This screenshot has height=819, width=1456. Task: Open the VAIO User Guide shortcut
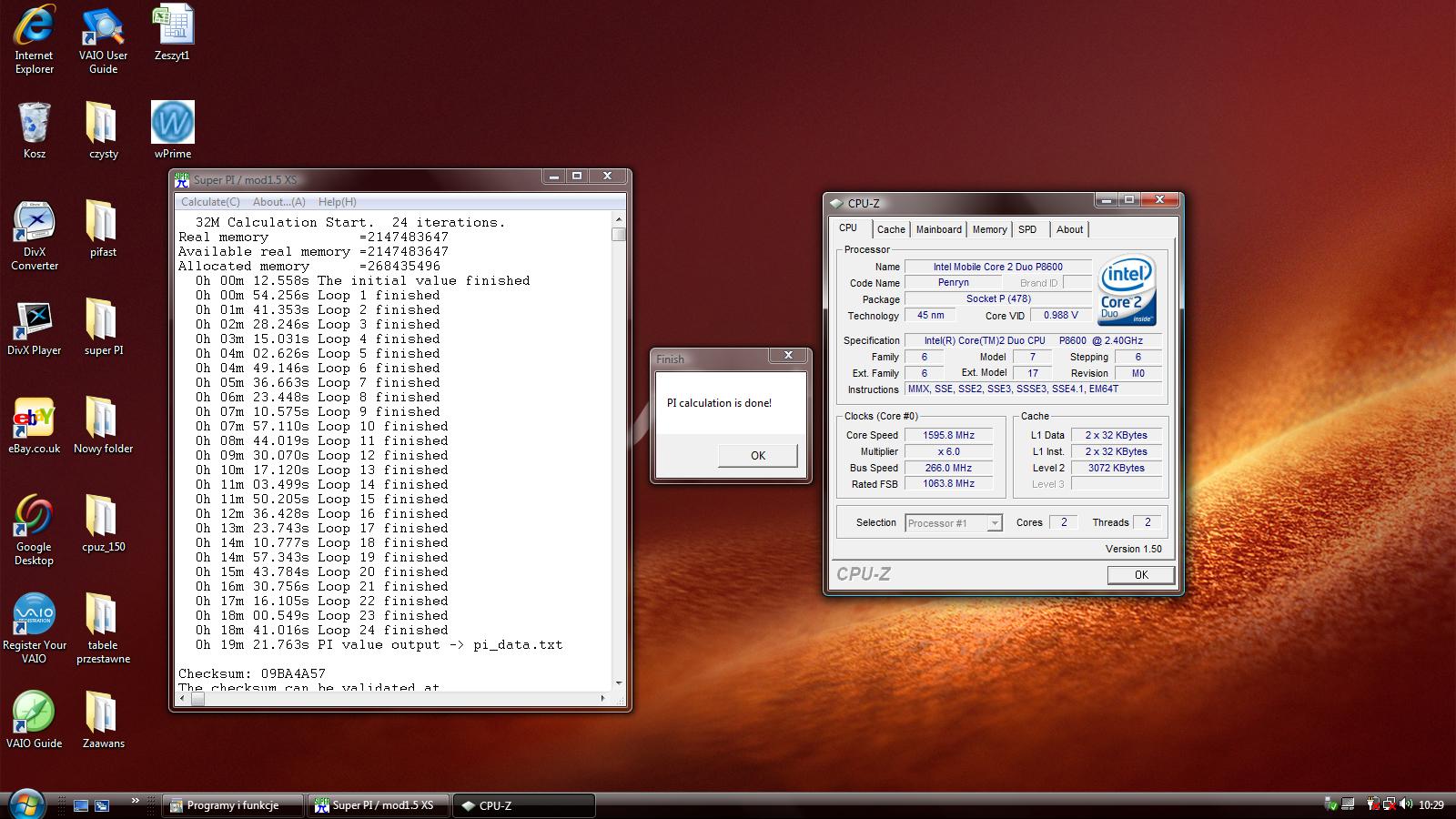103,38
